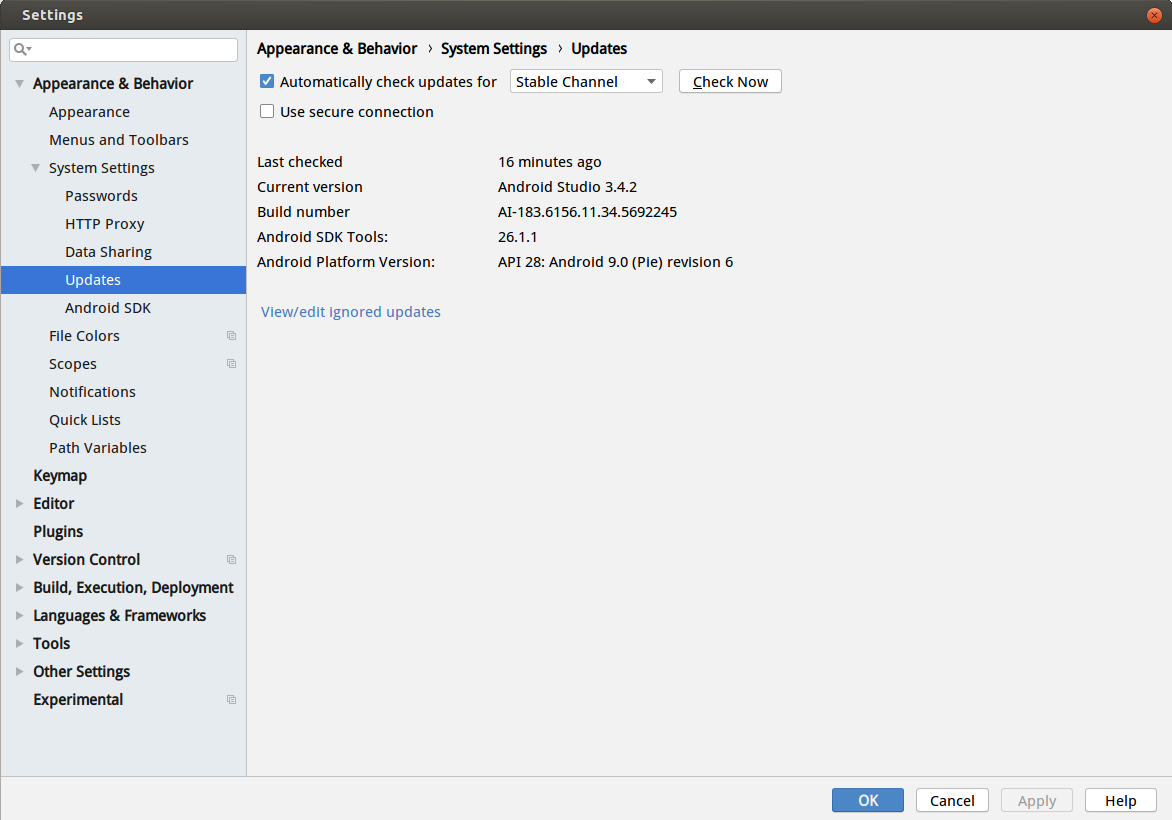Open Scopes settings

point(73,364)
